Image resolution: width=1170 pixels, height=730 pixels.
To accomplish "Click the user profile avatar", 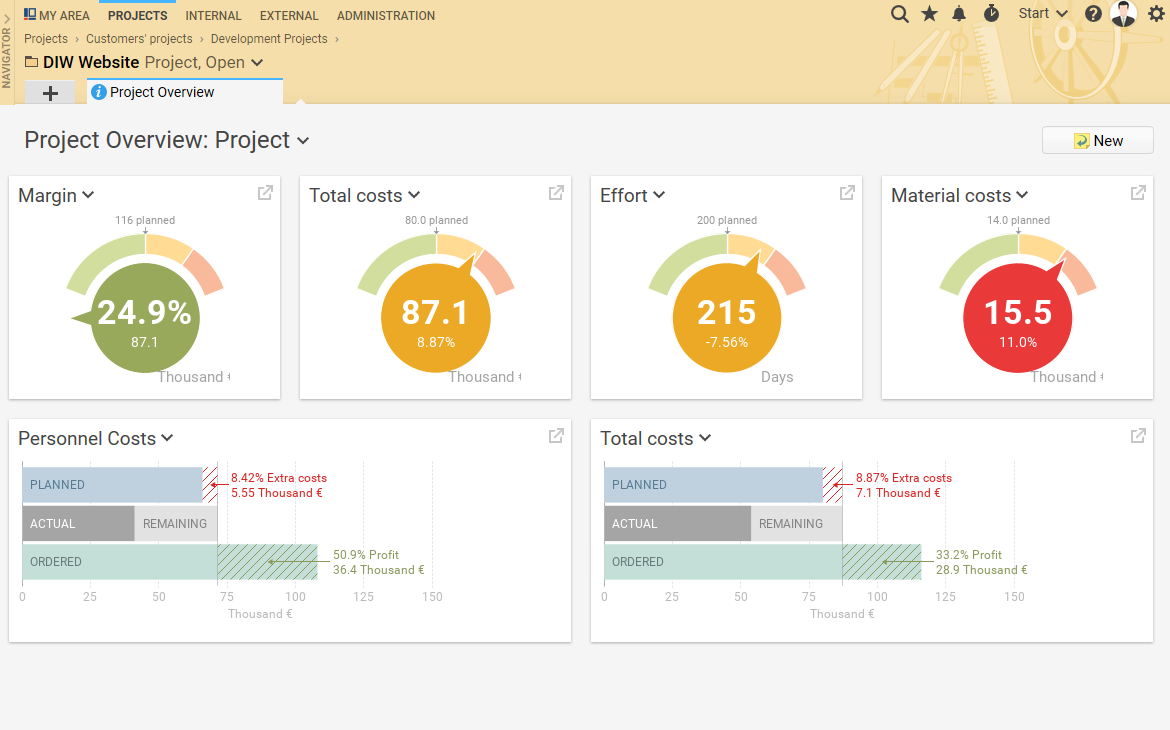I will coord(1123,14).
